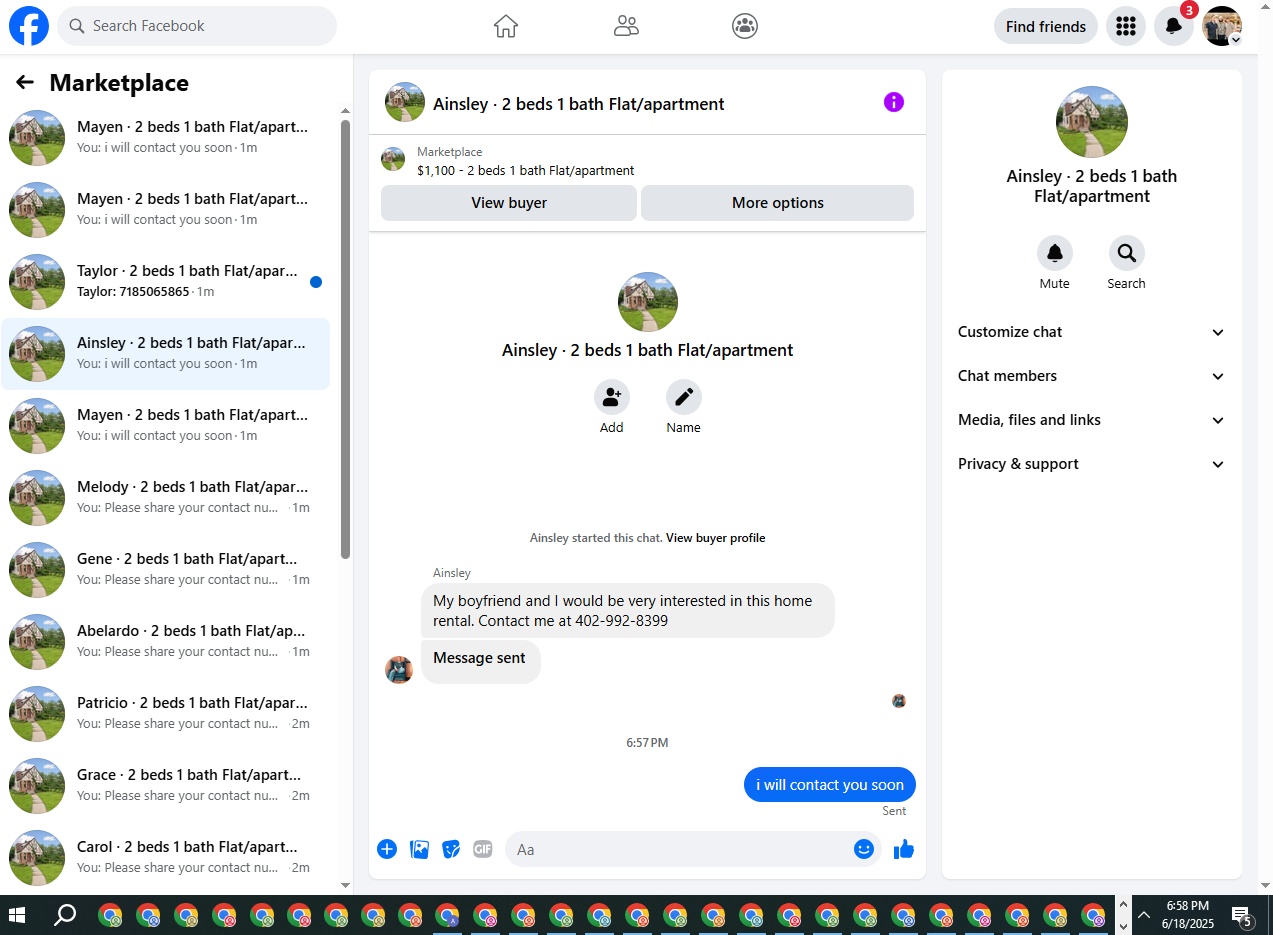Expand Media, files and links section
This screenshot has height=935, width=1273.
1092,420
